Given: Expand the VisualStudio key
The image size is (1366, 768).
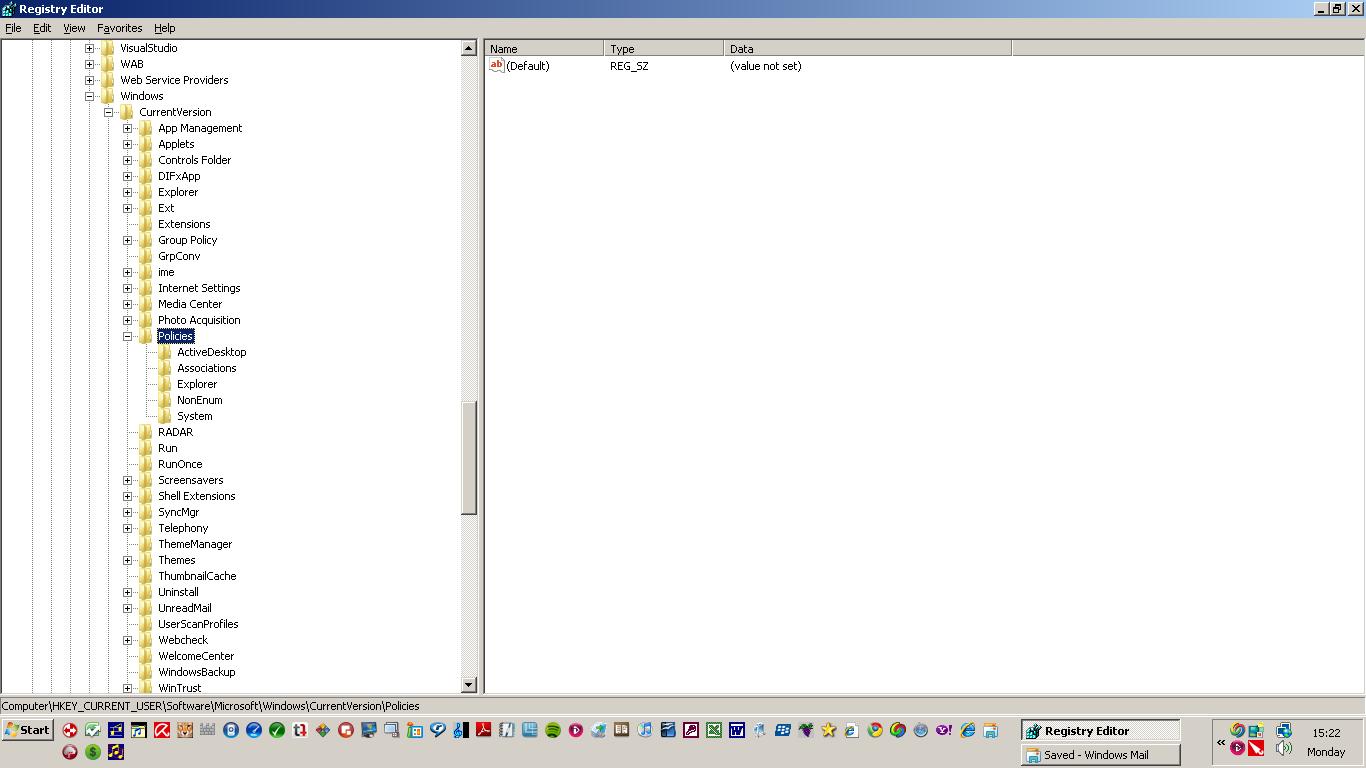Looking at the screenshot, I should pyautogui.click(x=90, y=48).
